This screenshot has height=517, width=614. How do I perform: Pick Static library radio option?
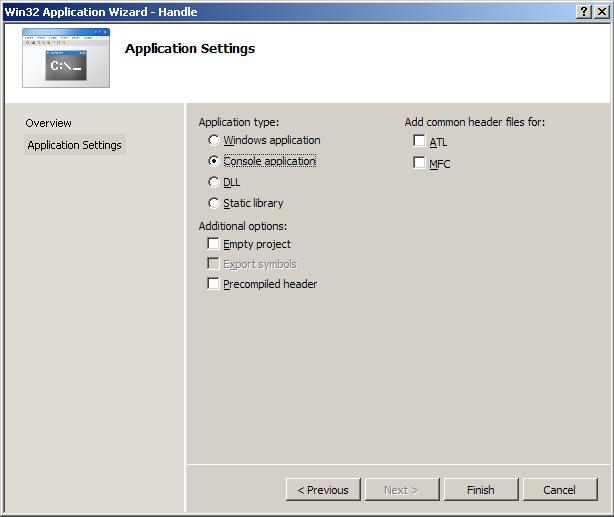pyautogui.click(x=214, y=203)
